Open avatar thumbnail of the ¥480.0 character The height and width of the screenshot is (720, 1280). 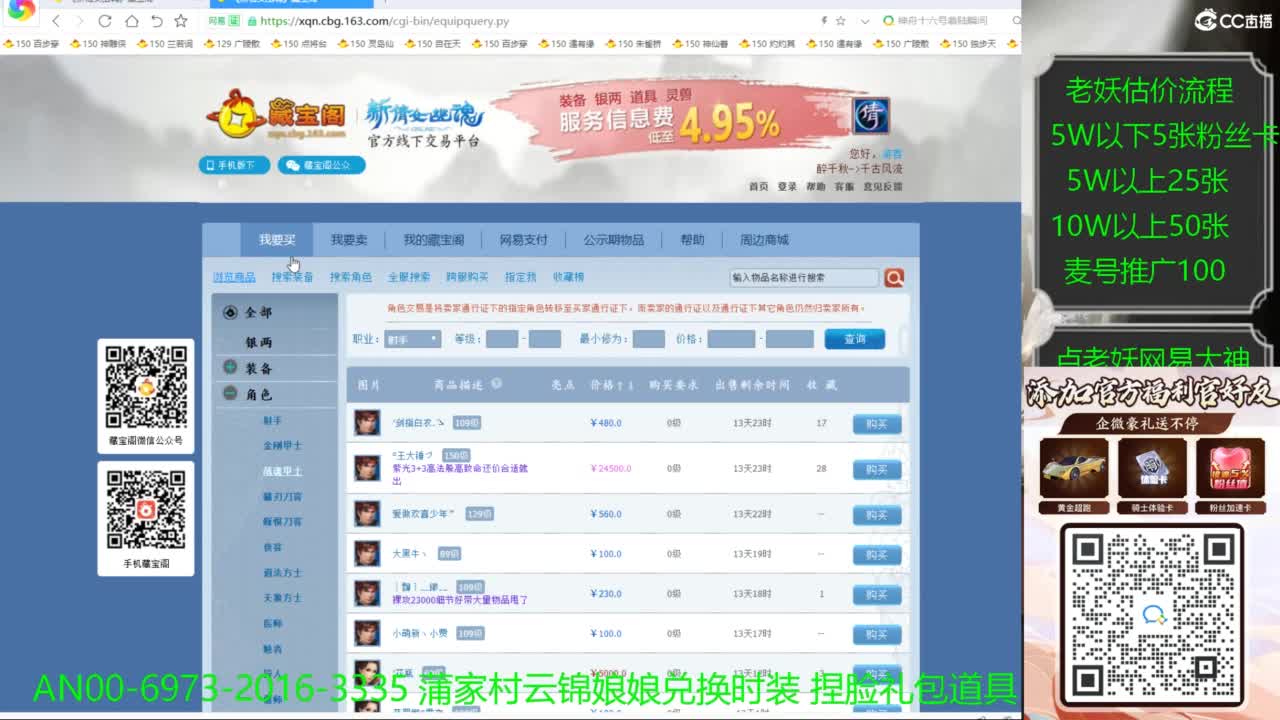point(367,422)
